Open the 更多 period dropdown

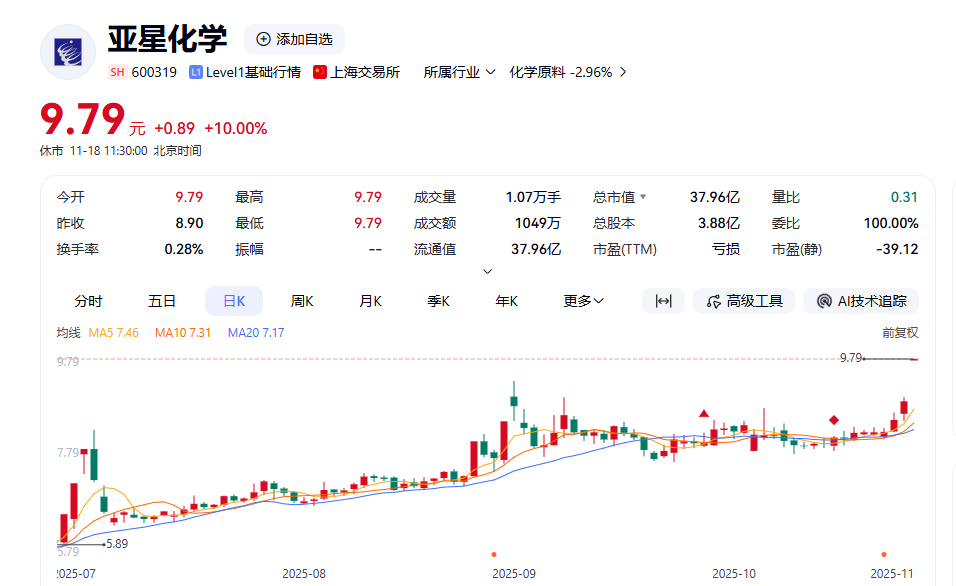click(583, 301)
